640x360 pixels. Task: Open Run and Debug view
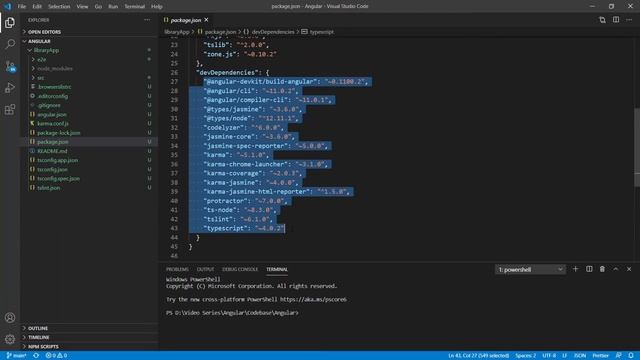click(x=10, y=88)
